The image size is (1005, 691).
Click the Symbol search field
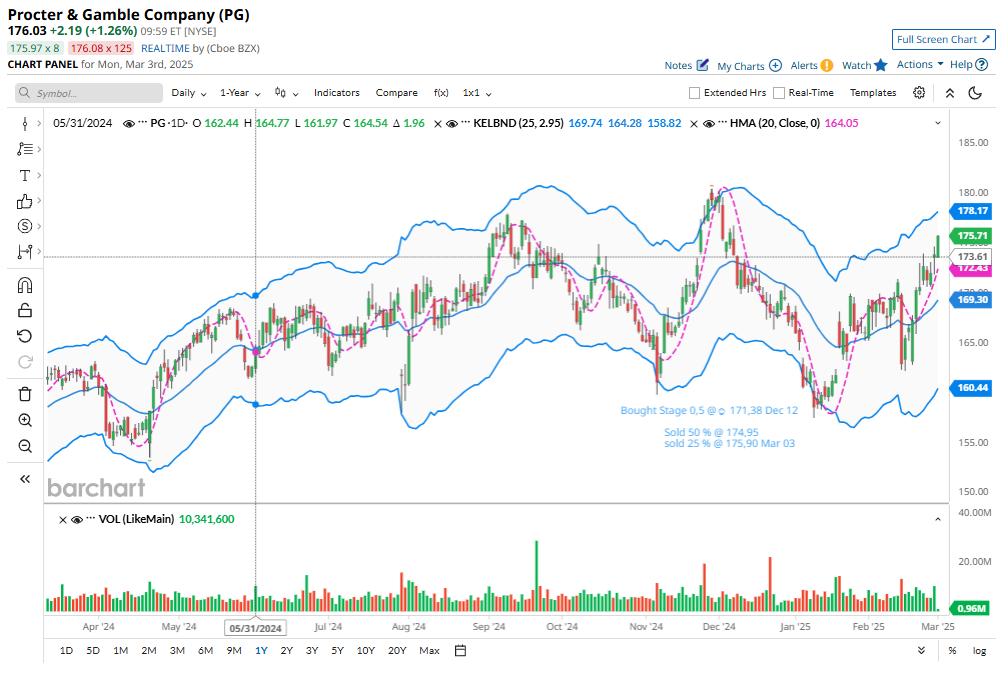[89, 93]
